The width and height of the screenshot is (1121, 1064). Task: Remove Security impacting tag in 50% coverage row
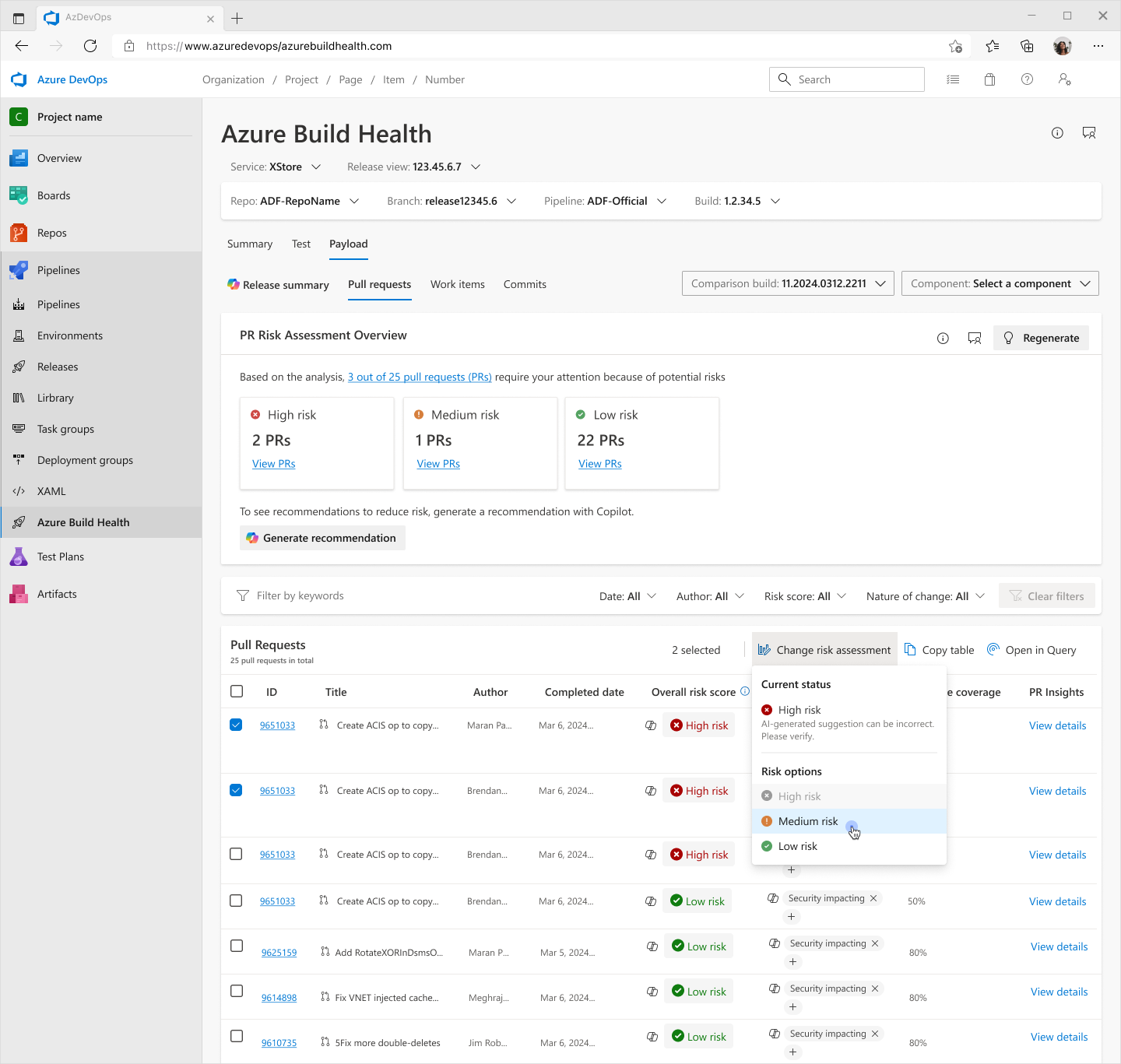873,898
